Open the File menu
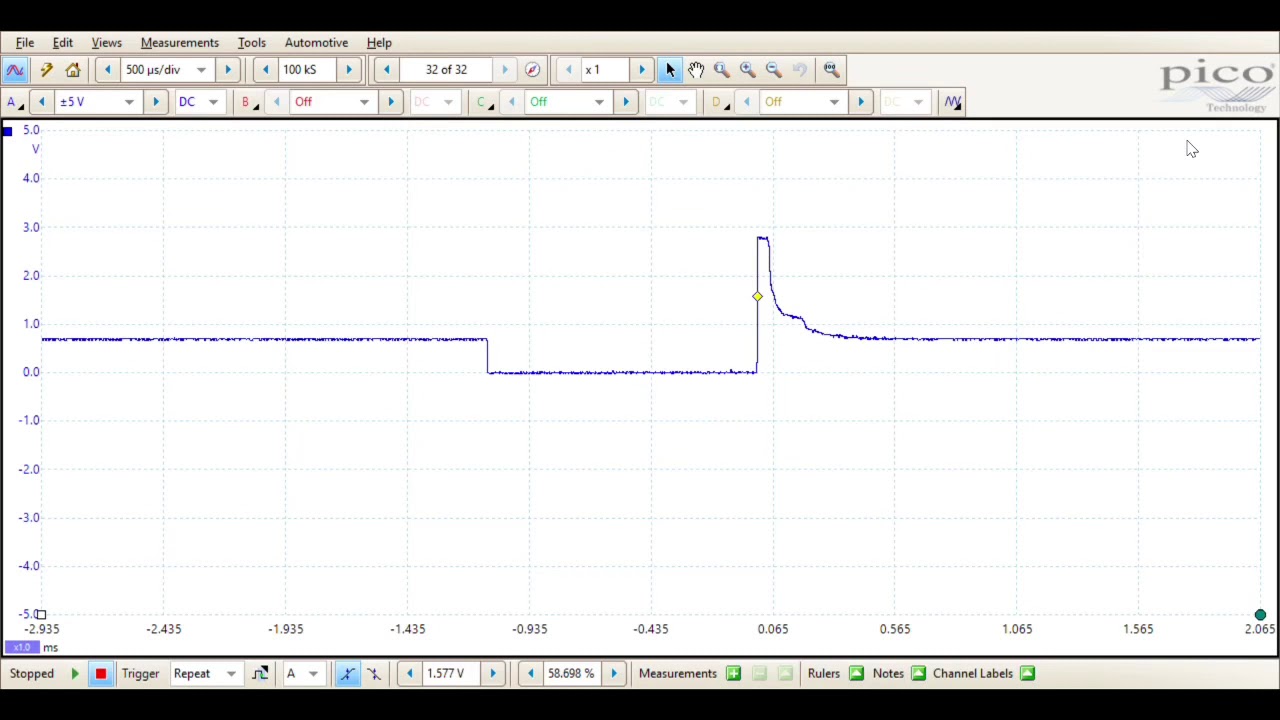Screen dimensions: 1280x720 point(25,43)
